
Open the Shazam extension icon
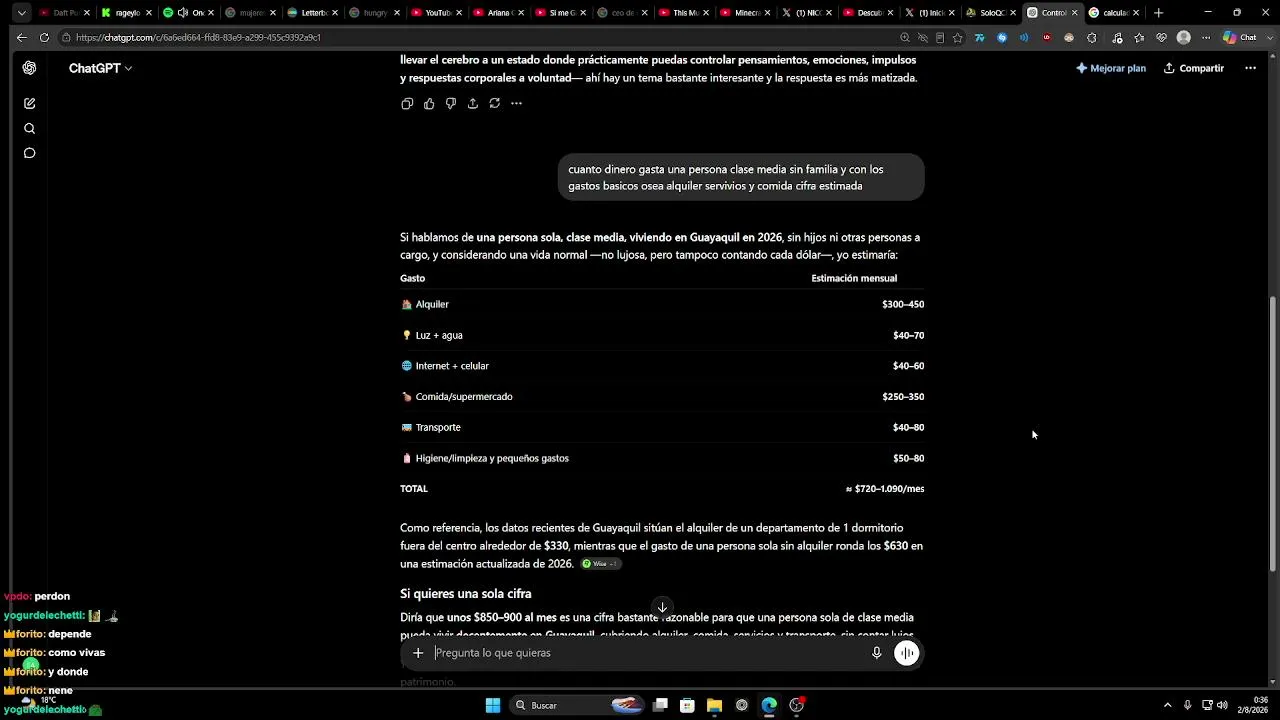[1002, 37]
